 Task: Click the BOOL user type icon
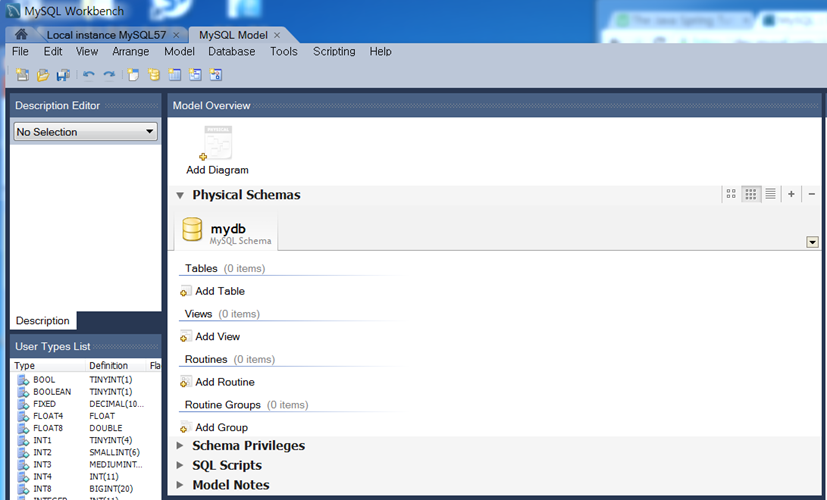pos(23,380)
